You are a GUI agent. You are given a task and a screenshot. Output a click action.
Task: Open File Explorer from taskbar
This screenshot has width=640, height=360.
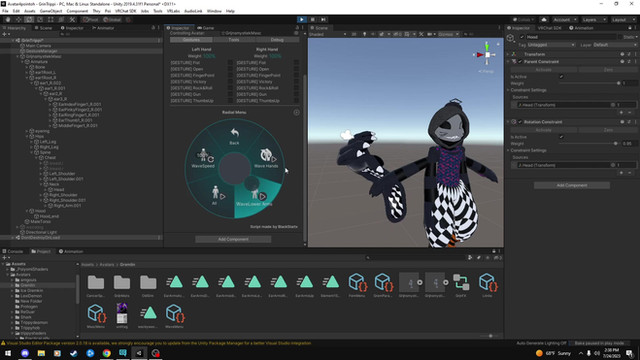(41, 353)
